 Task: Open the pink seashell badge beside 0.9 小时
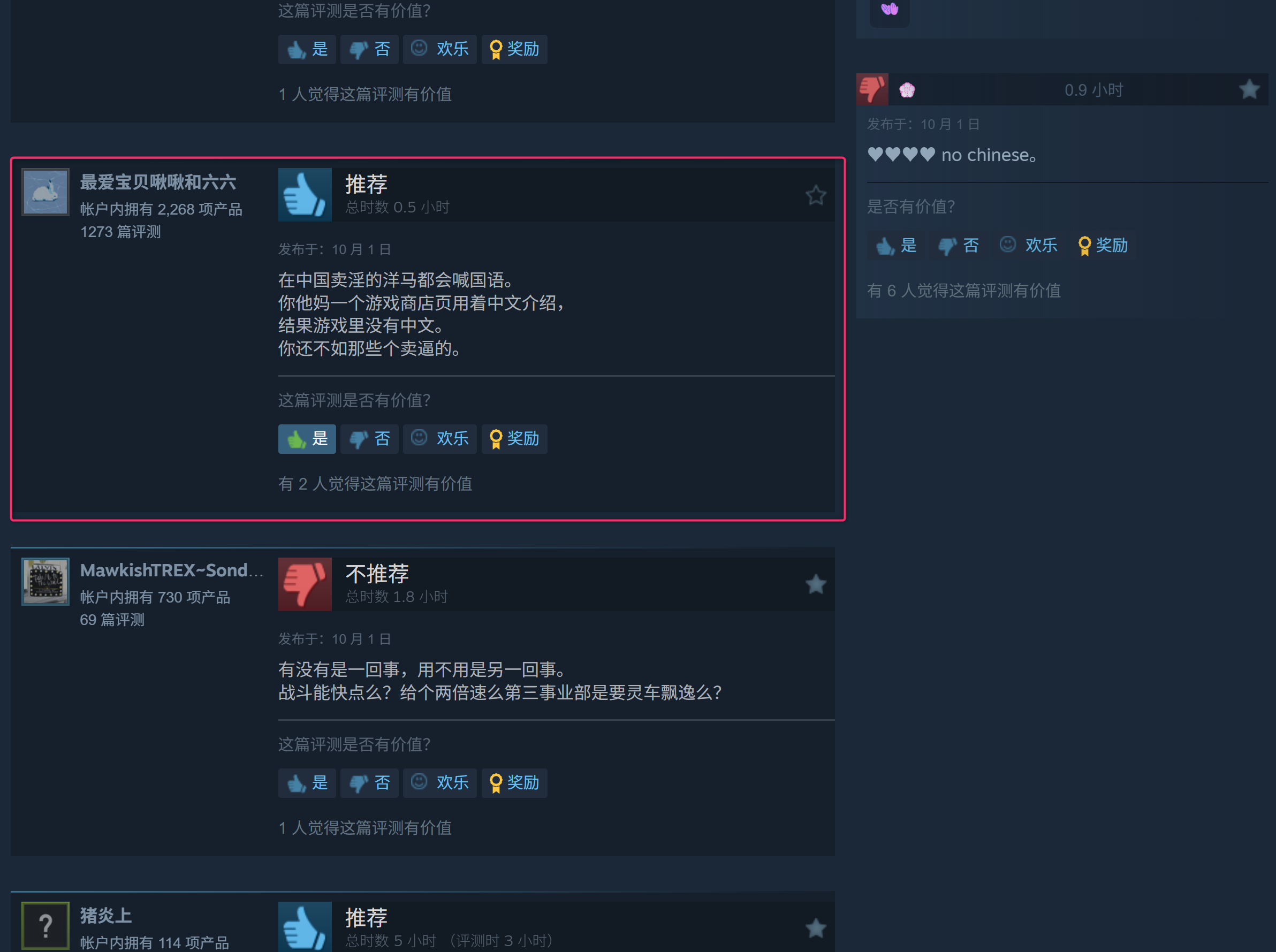click(907, 90)
